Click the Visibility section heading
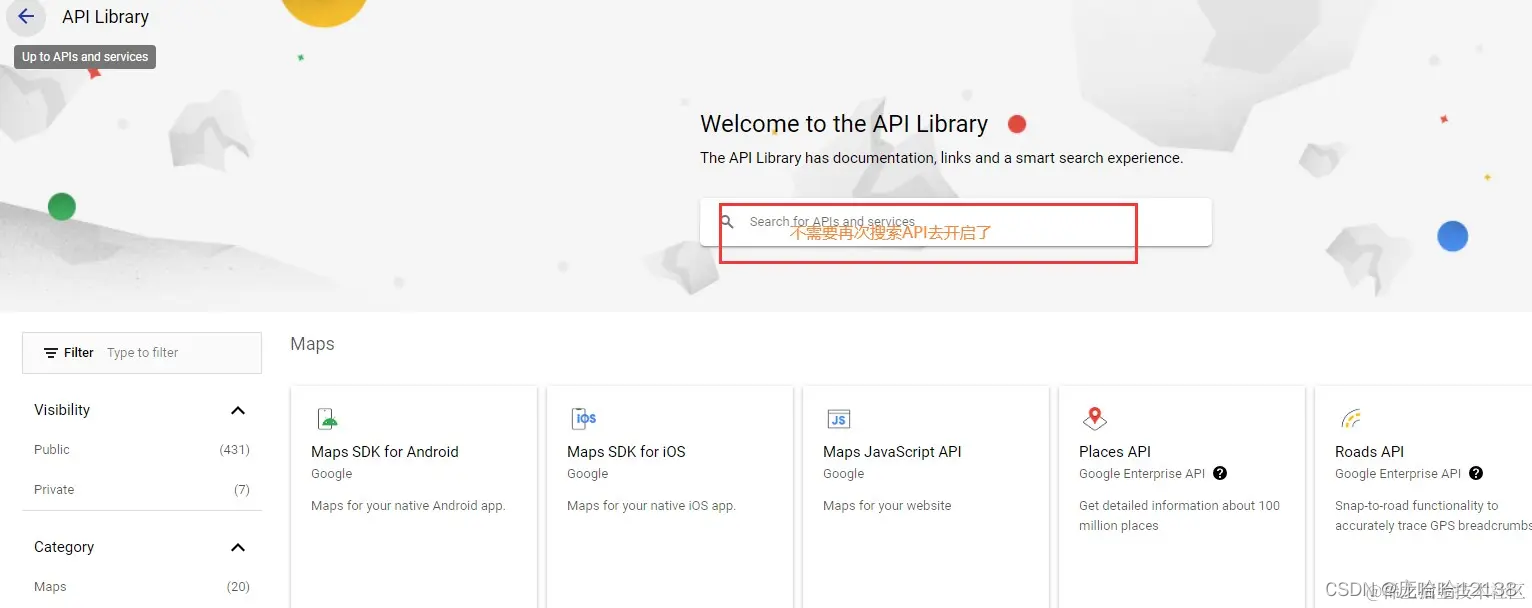 point(62,410)
